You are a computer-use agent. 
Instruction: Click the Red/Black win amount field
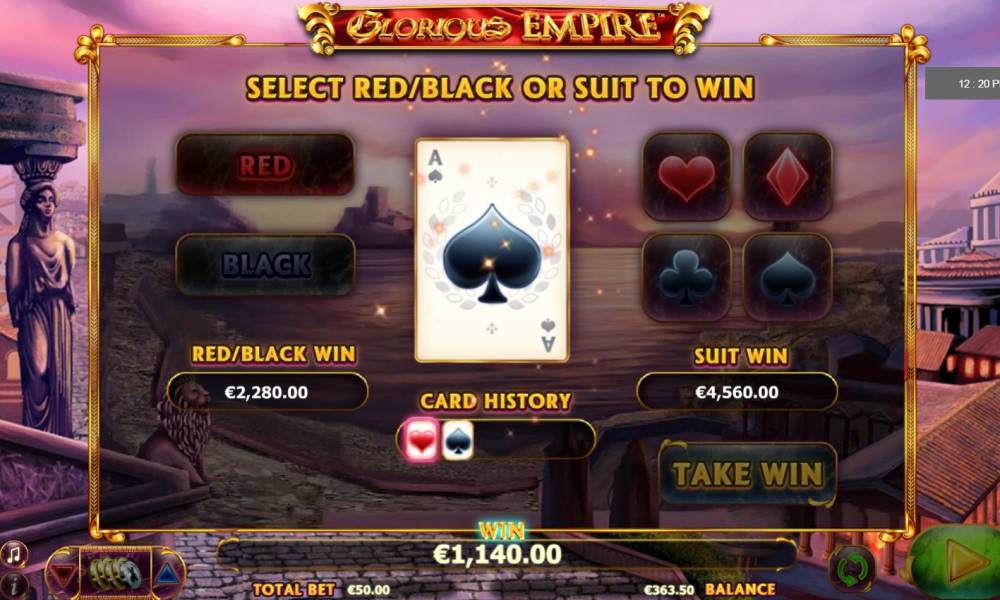(x=267, y=391)
